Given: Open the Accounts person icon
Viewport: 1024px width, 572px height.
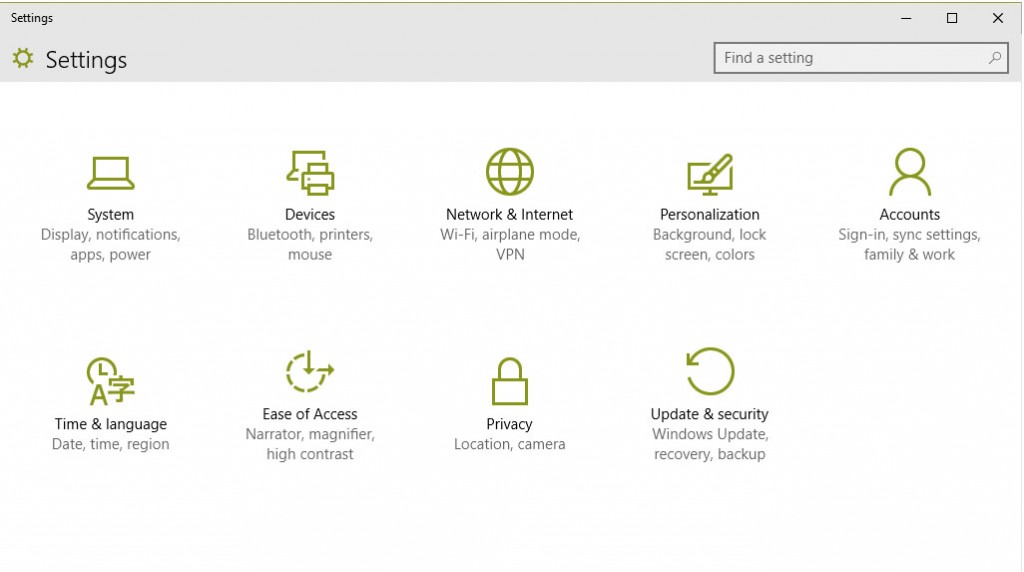Looking at the screenshot, I should click(910, 172).
